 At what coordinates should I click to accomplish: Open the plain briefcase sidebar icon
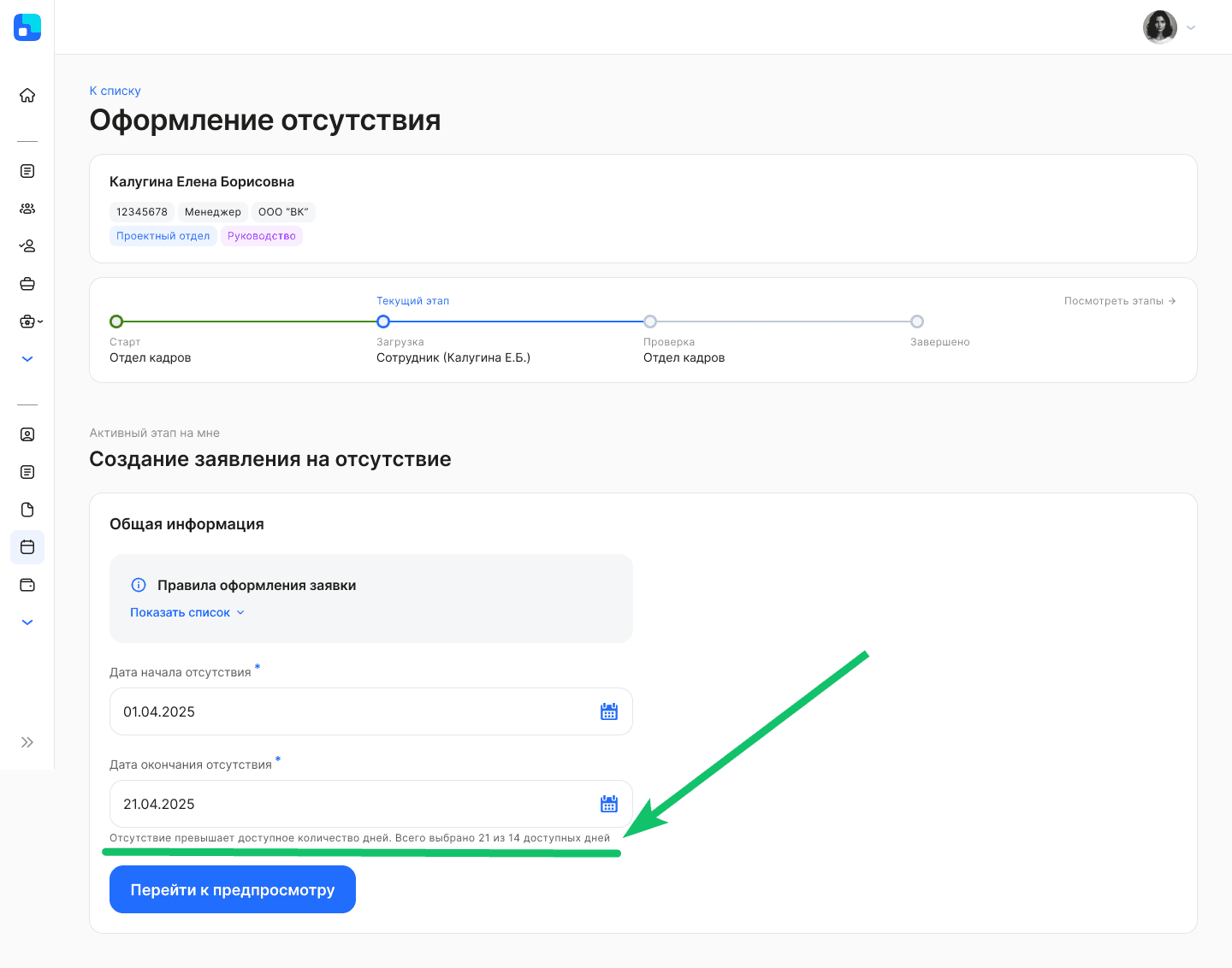point(27,284)
